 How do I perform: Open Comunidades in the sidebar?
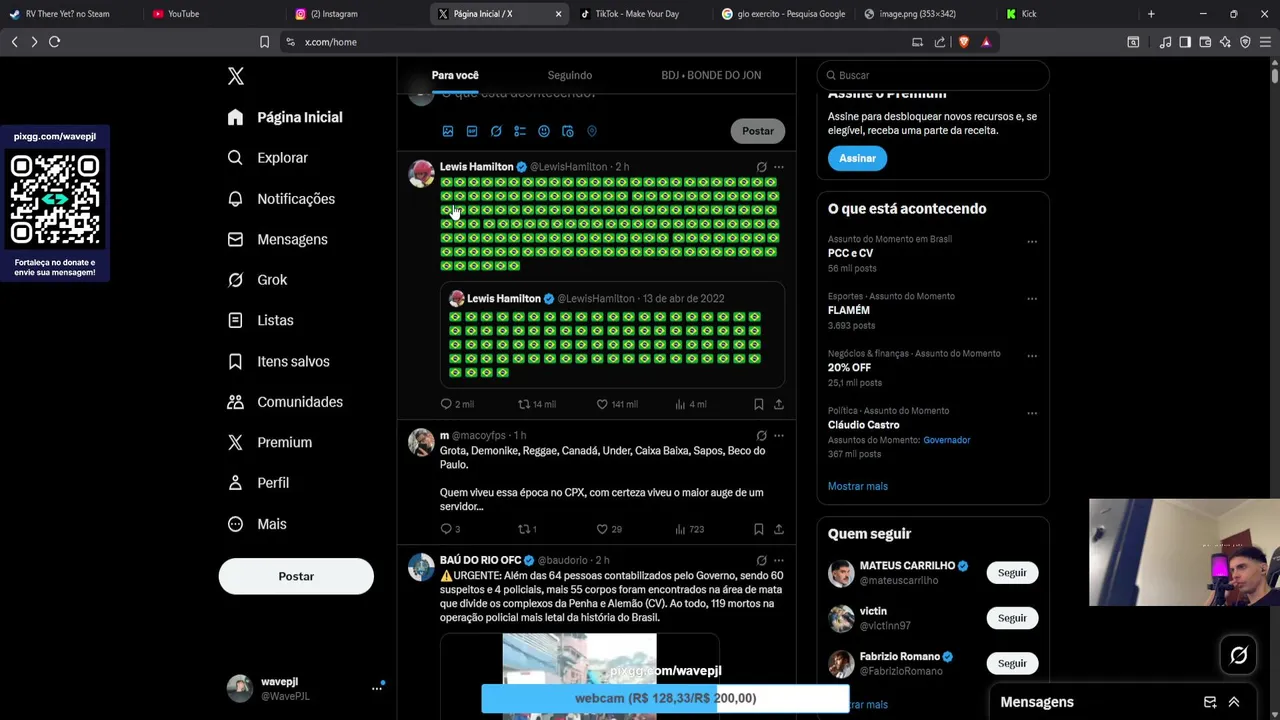285,402
